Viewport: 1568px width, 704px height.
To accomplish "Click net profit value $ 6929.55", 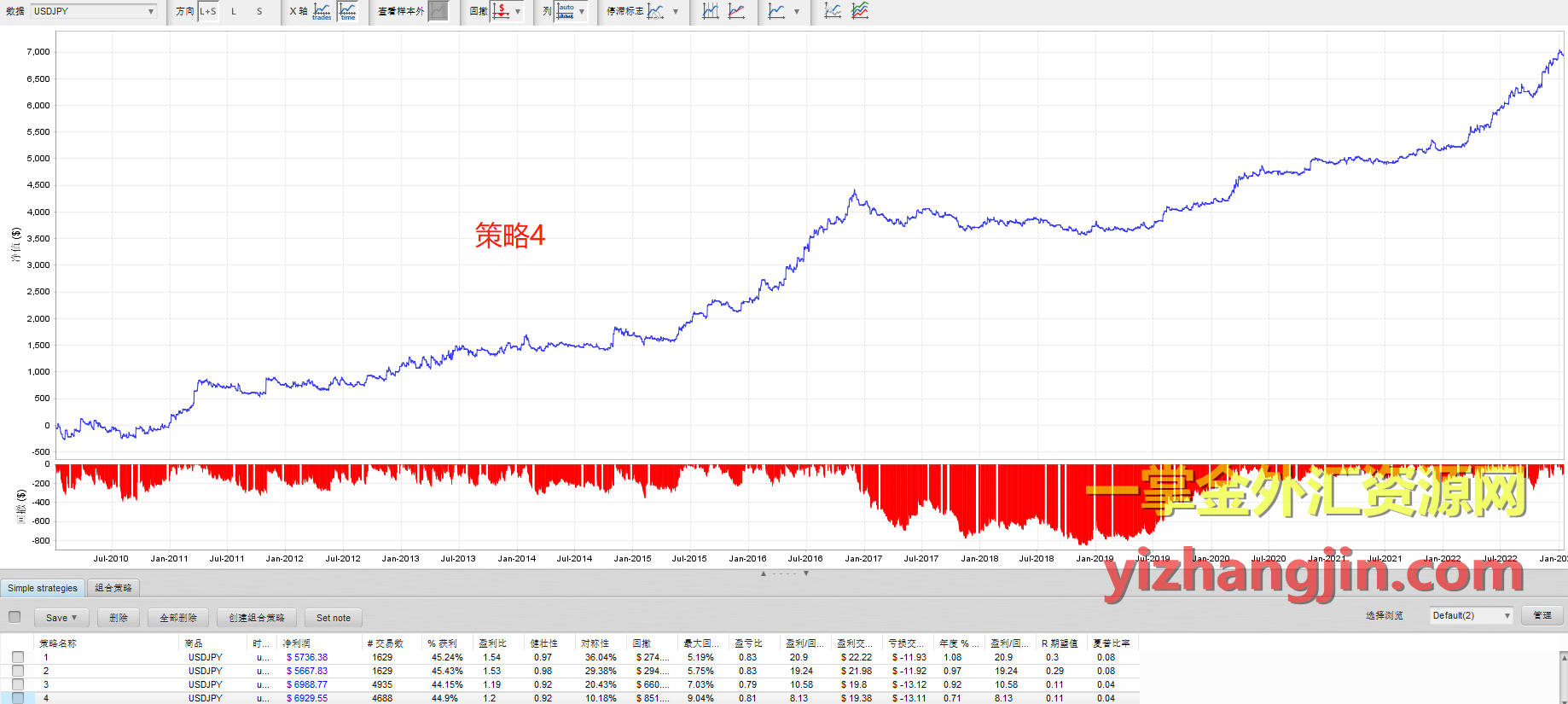I will (307, 698).
